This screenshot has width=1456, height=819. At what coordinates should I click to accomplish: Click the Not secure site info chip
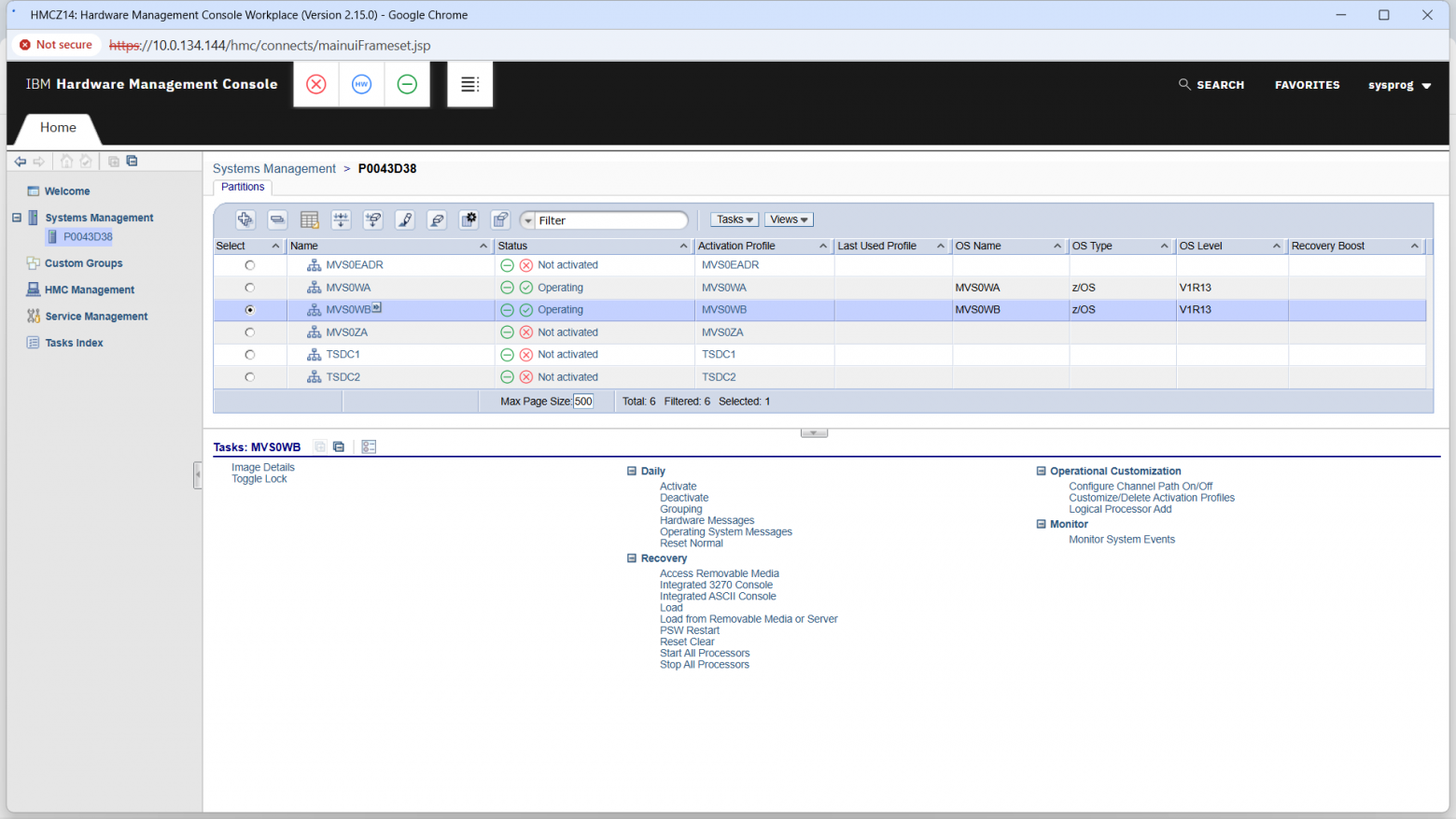point(56,45)
